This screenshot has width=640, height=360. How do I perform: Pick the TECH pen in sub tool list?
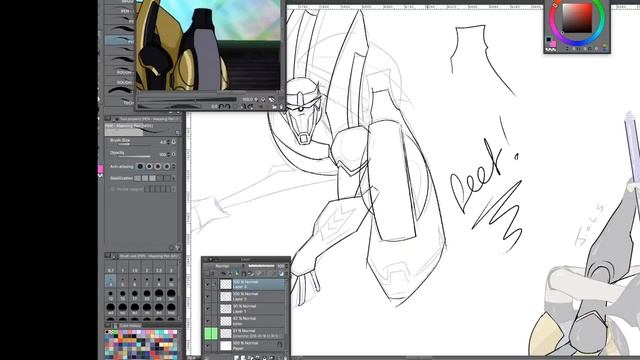119,102
